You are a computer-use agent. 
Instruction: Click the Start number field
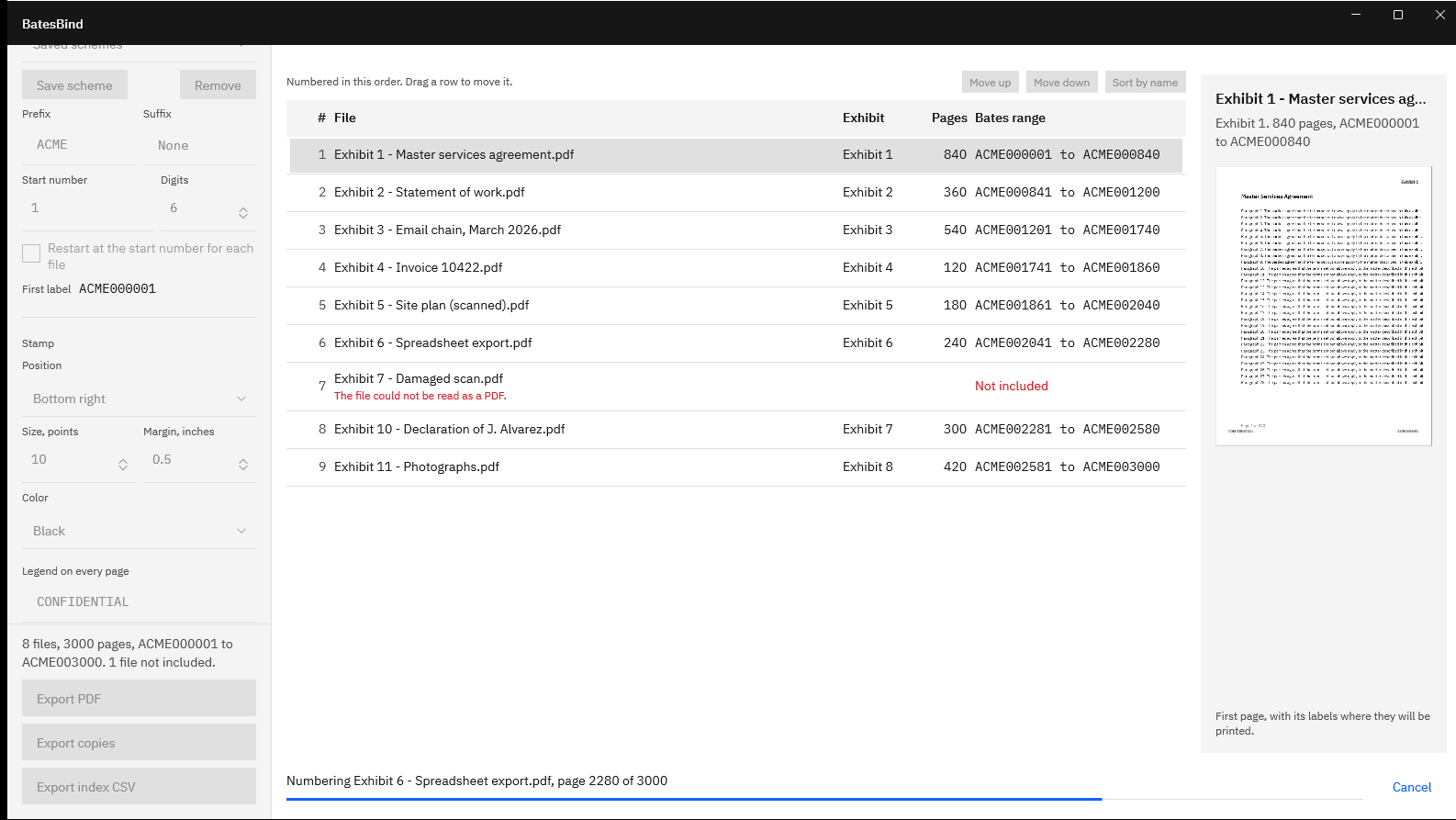point(87,208)
